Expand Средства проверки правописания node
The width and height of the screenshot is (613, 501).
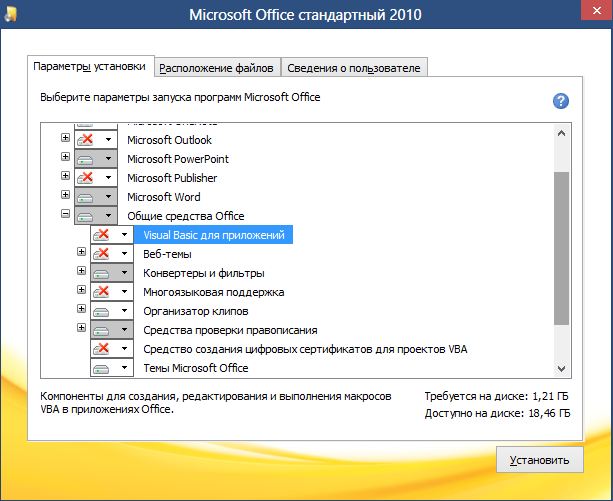tap(81, 327)
